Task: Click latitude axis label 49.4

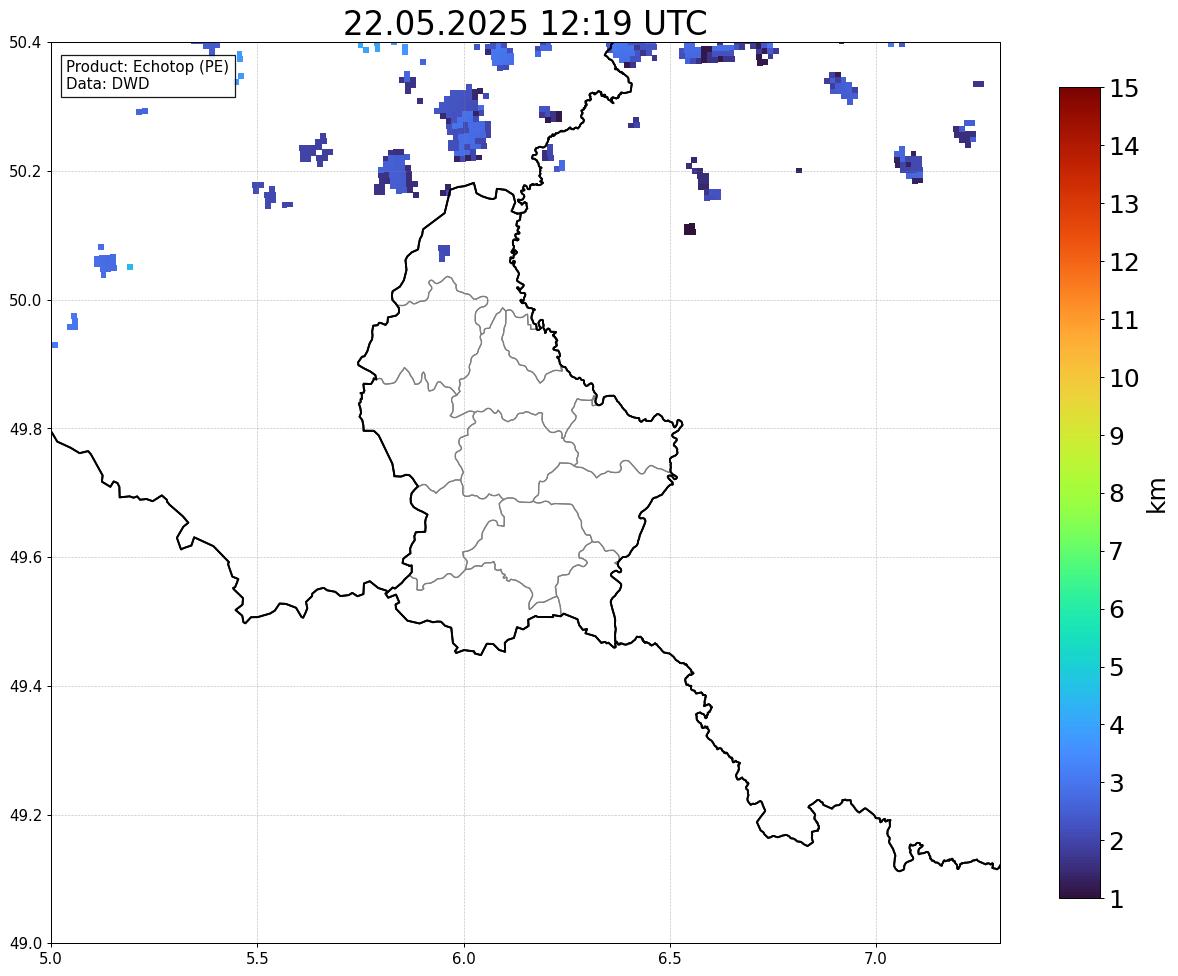Action: pos(25,687)
